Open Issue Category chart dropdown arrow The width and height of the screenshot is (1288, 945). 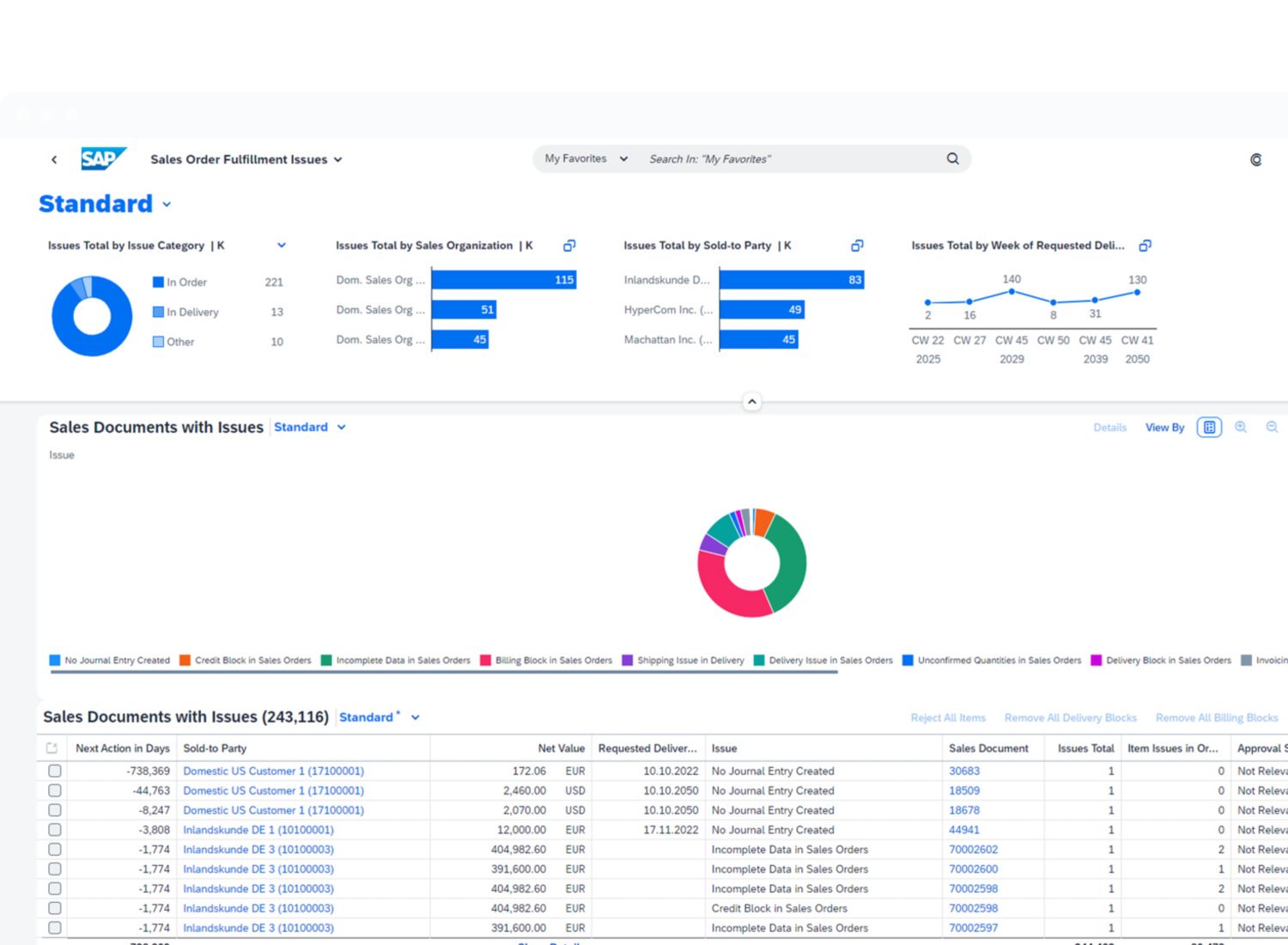point(282,246)
